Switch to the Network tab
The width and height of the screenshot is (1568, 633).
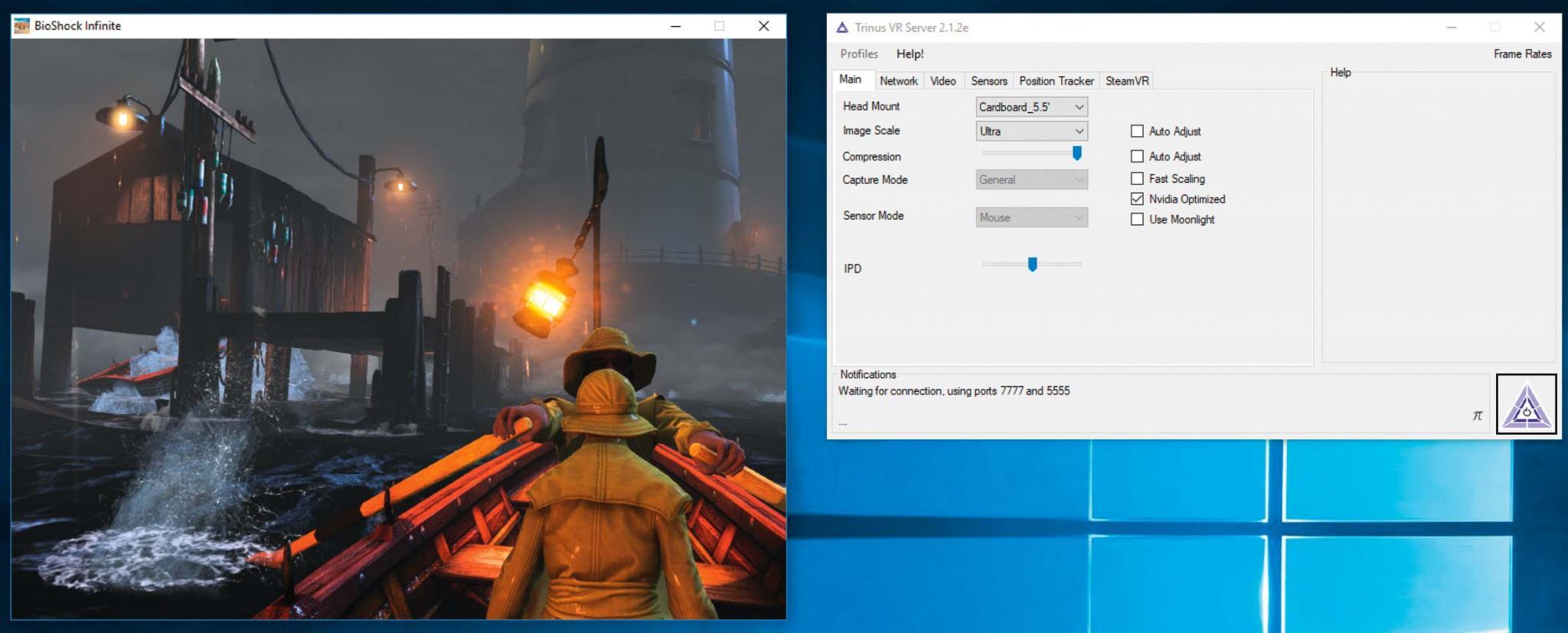point(898,81)
